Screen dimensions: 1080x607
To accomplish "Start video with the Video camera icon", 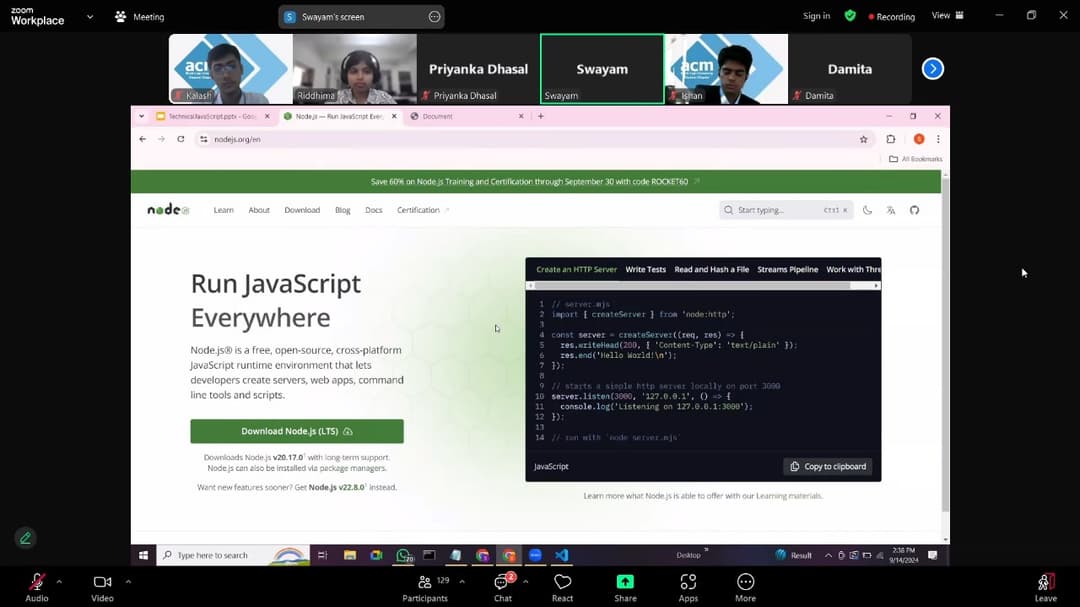I will coord(102,582).
